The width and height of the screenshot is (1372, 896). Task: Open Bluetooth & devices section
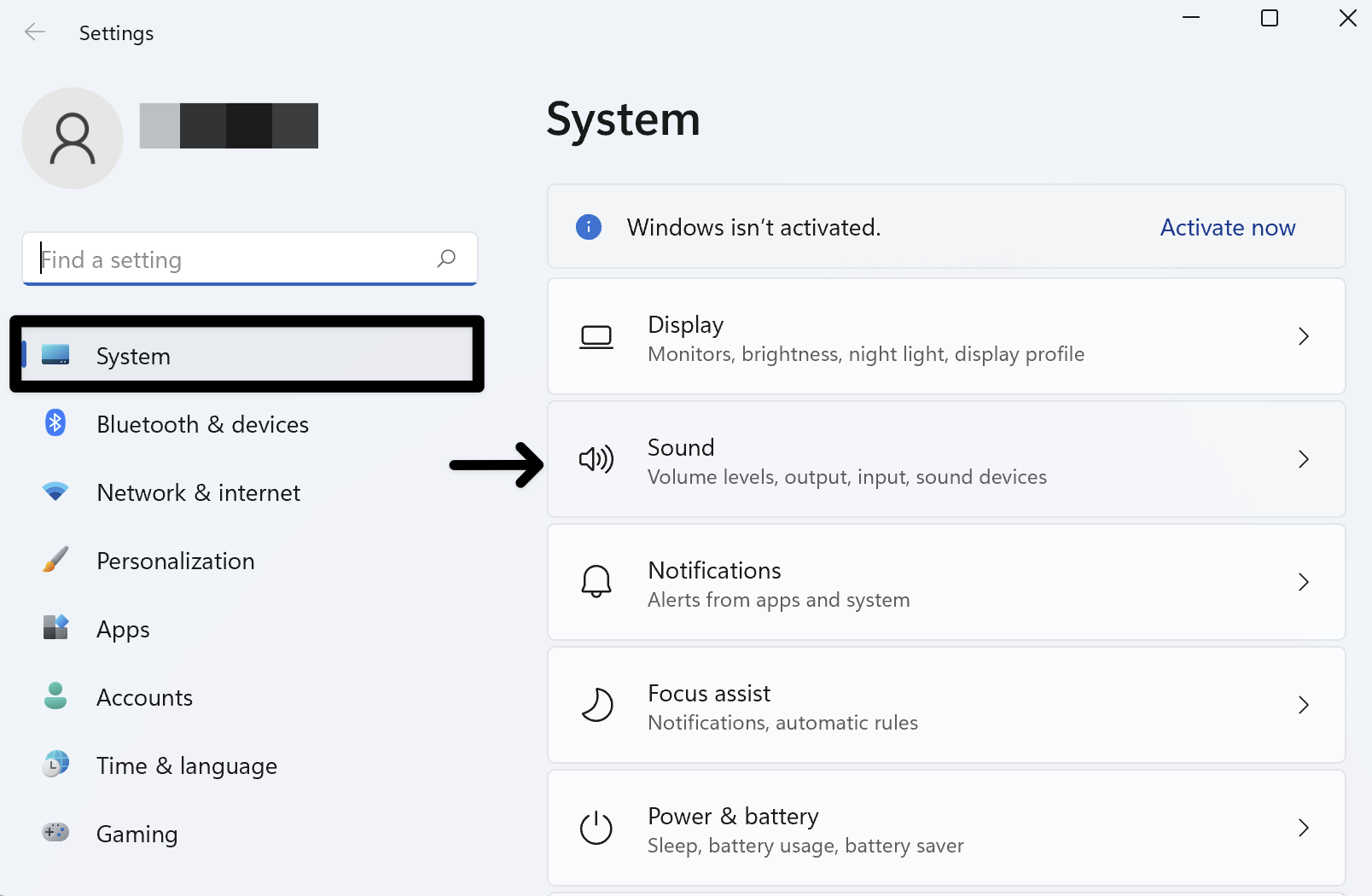(202, 424)
